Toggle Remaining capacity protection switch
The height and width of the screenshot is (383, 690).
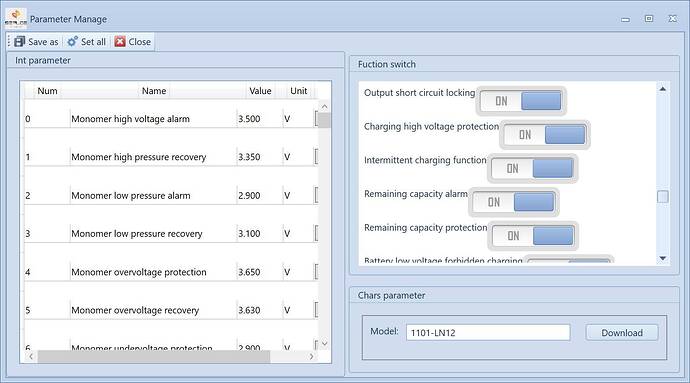click(533, 236)
